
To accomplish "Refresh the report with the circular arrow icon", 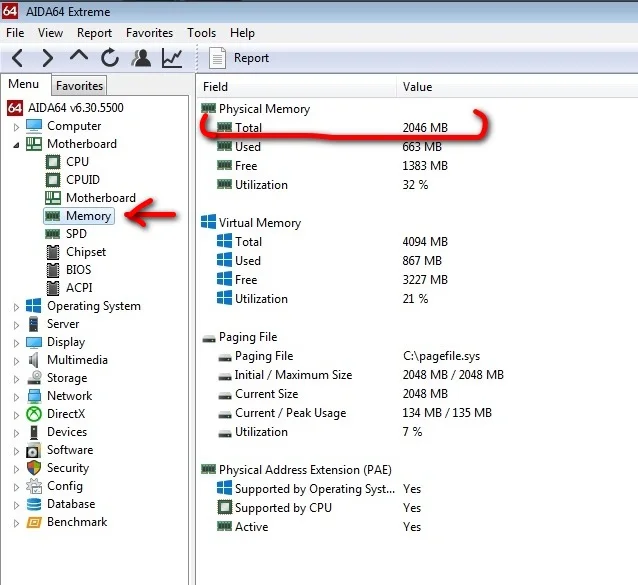I will (x=110, y=58).
